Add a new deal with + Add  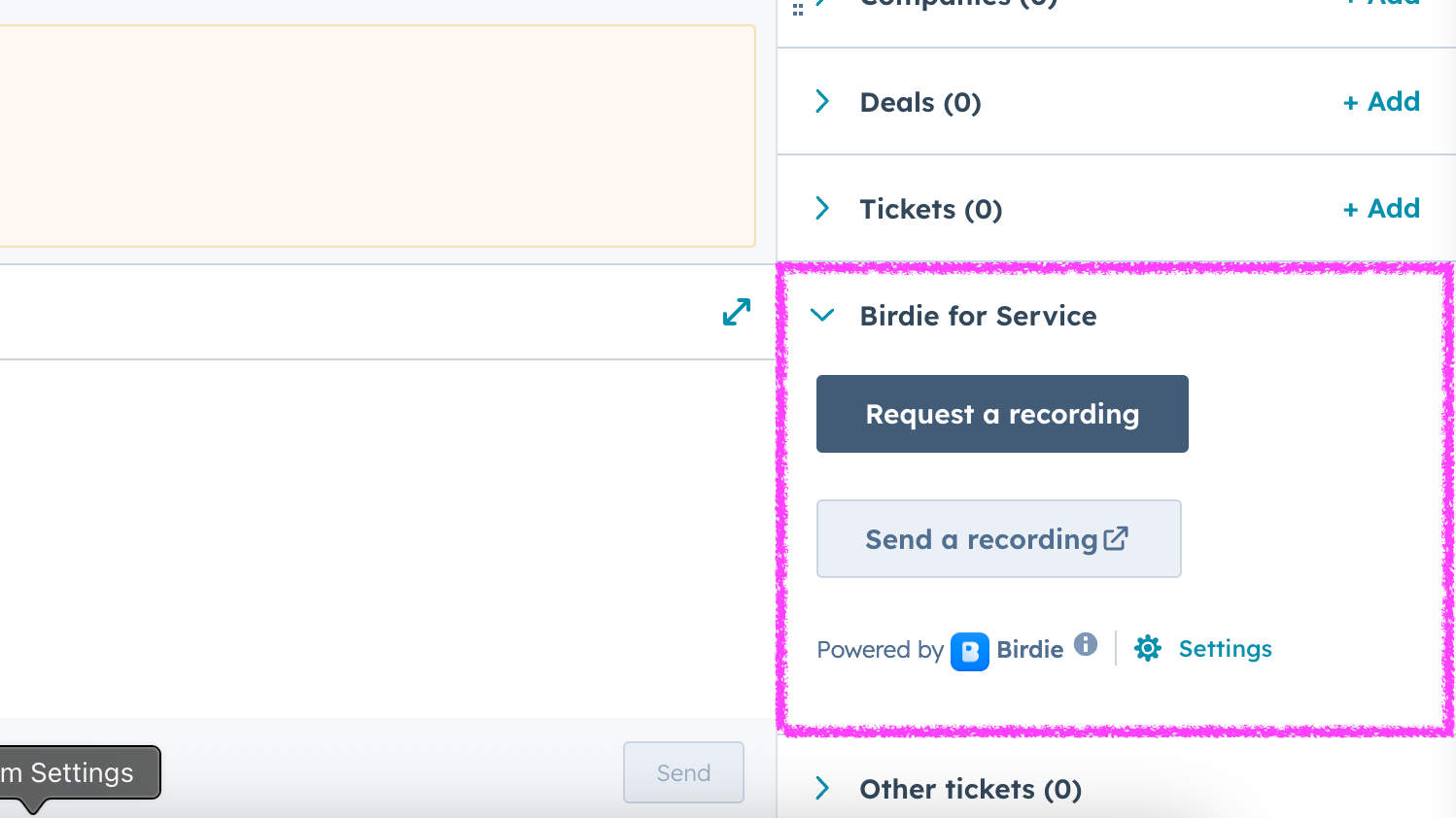tap(1381, 101)
